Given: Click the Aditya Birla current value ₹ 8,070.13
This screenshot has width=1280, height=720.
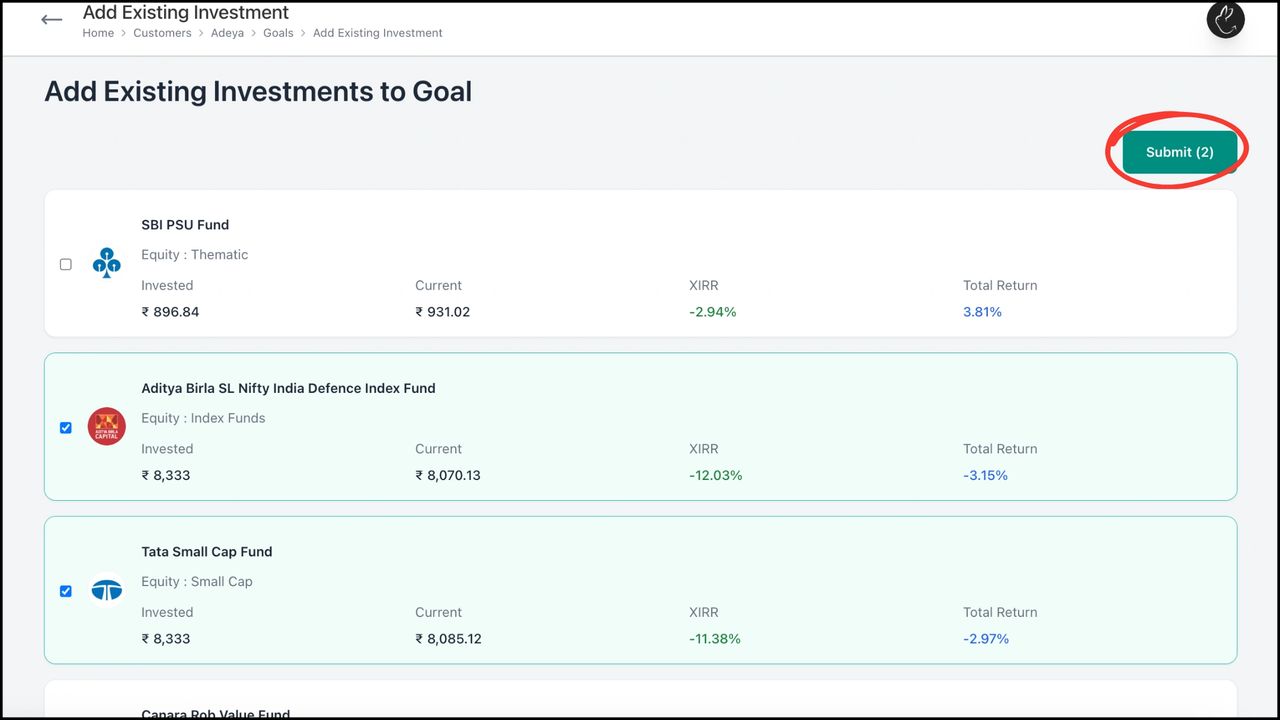Looking at the screenshot, I should [448, 476].
